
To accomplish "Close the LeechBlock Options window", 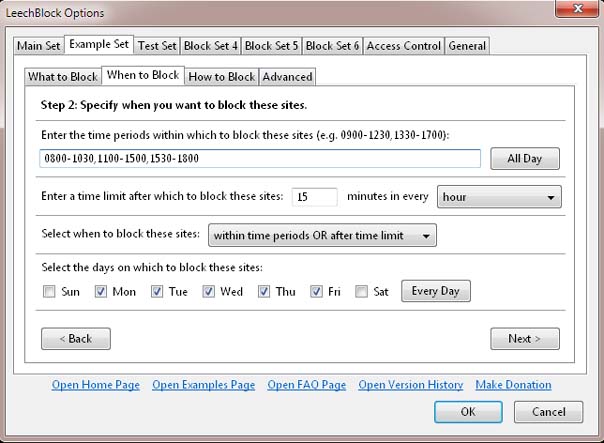I will click(573, 11).
